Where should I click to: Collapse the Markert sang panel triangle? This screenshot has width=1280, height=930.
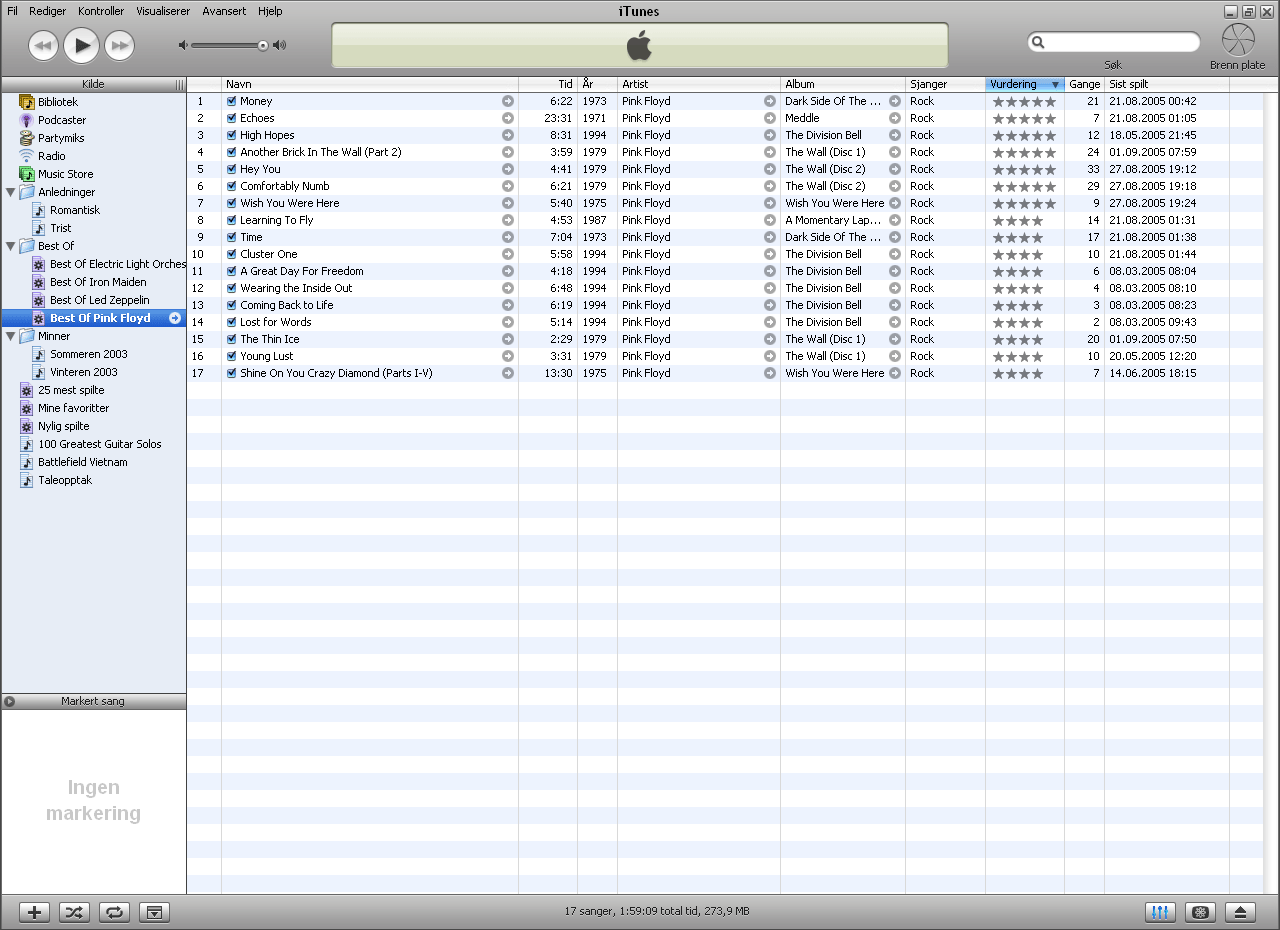coord(10,701)
